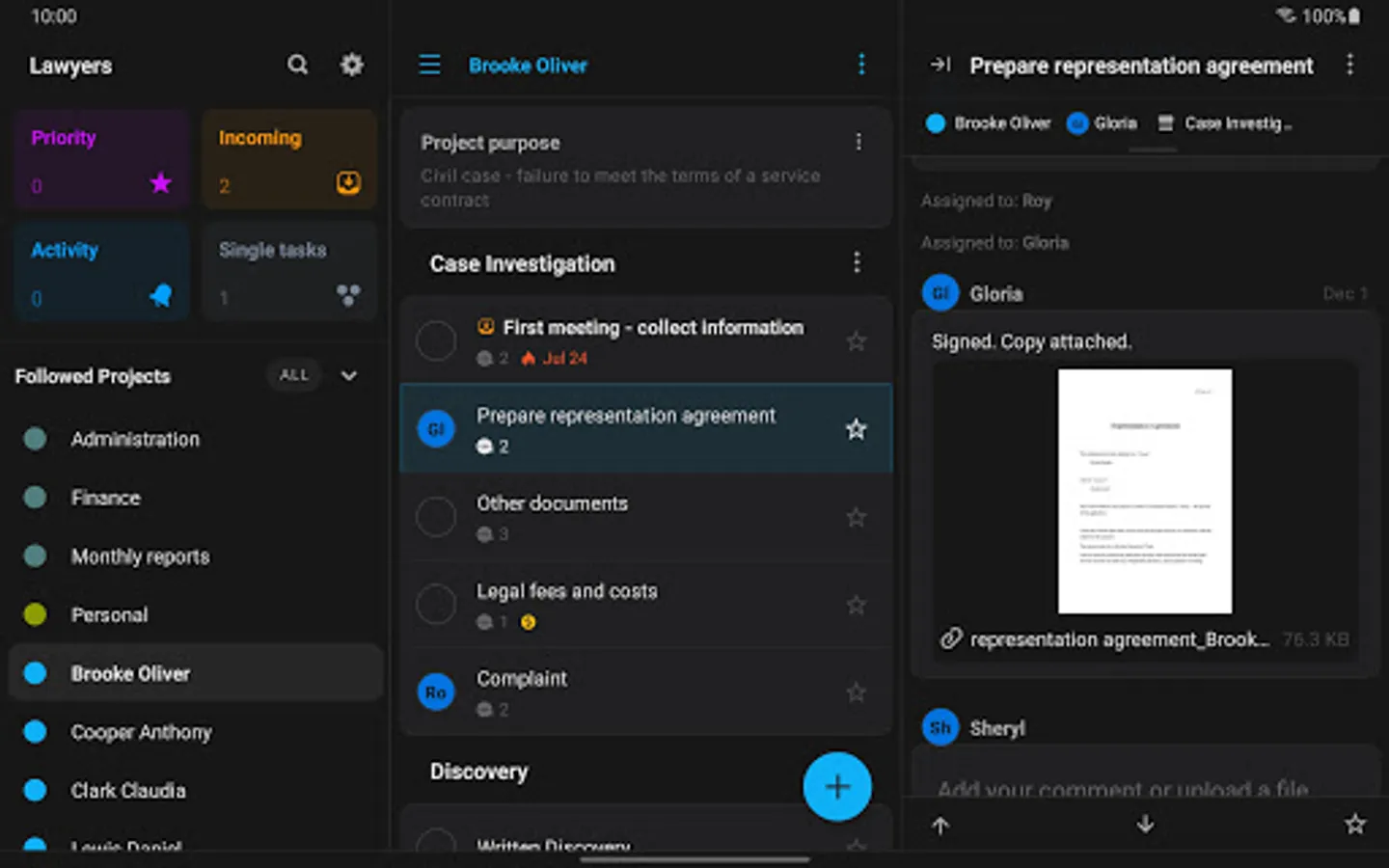Select the Brooke Oliver breadcrumb chip
Screen dimensions: 1389x868
(x=988, y=123)
